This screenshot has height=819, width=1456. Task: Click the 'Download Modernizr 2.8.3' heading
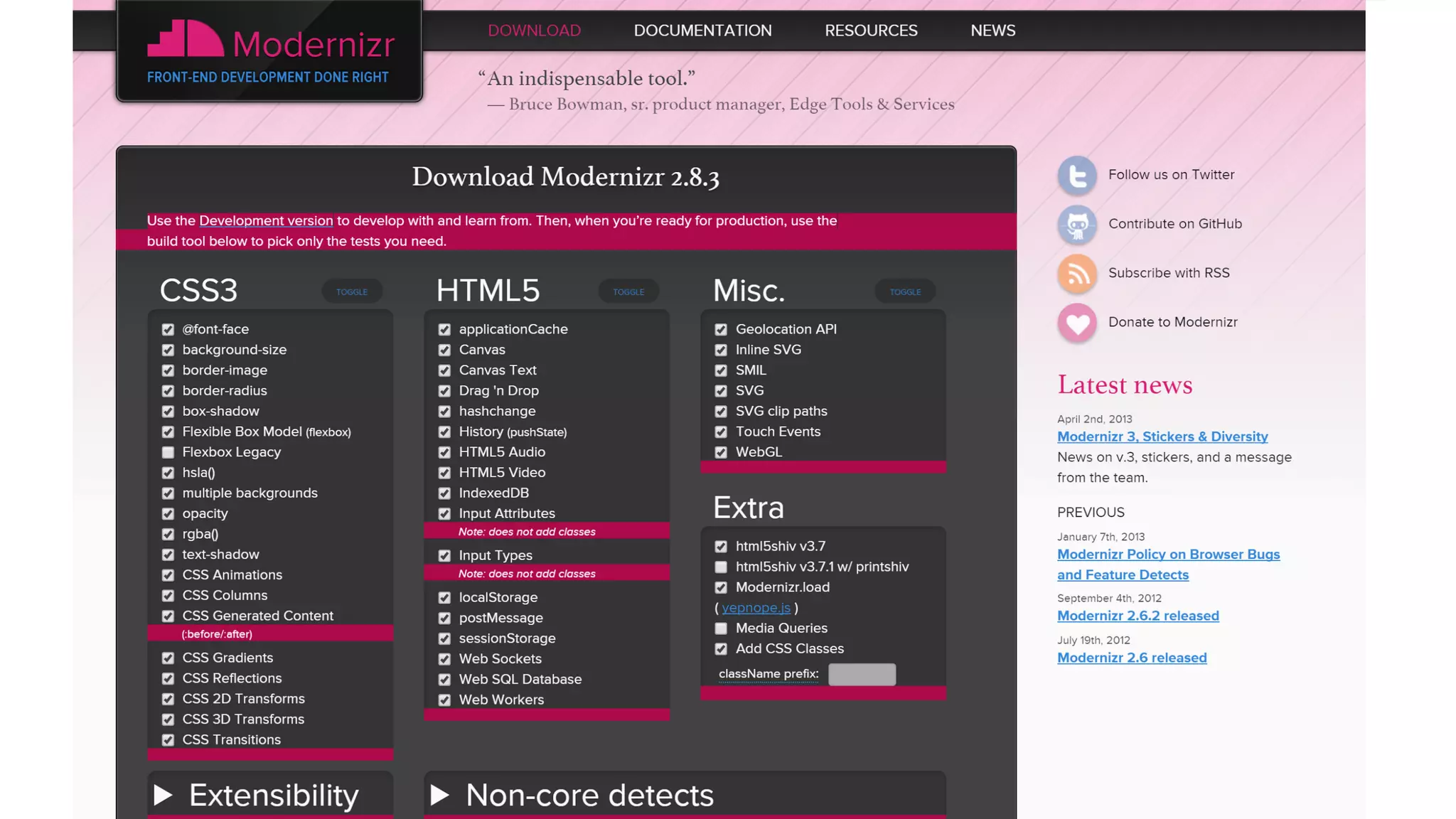[x=566, y=177]
